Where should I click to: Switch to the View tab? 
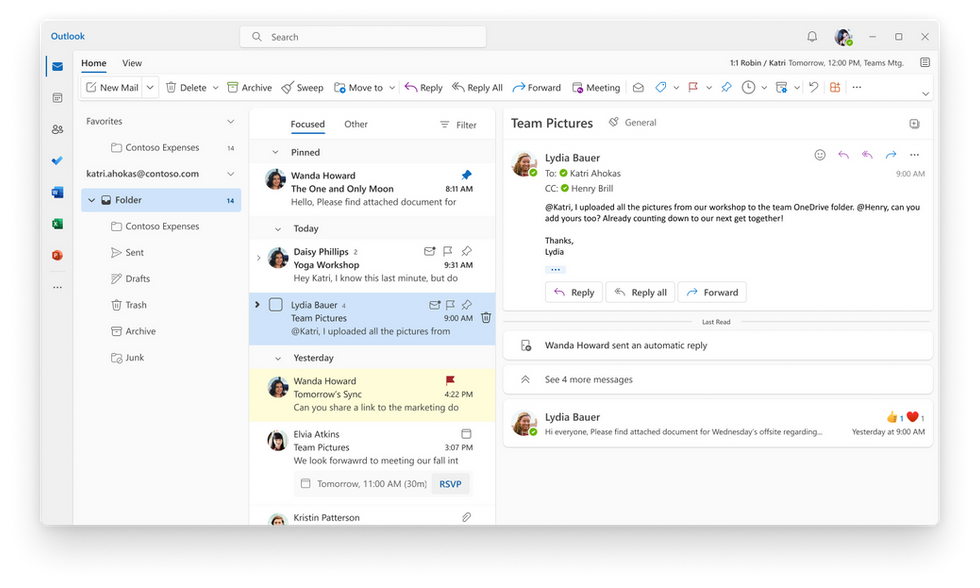coord(132,63)
